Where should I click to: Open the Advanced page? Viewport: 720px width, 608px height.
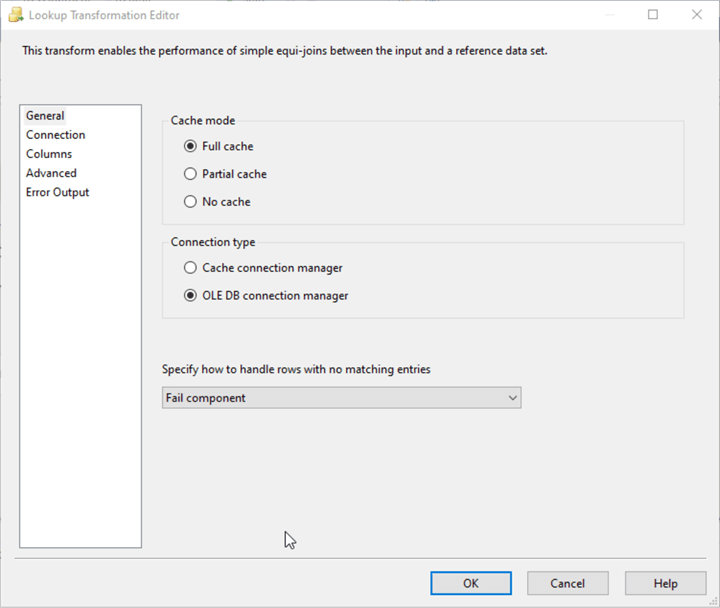coord(51,173)
